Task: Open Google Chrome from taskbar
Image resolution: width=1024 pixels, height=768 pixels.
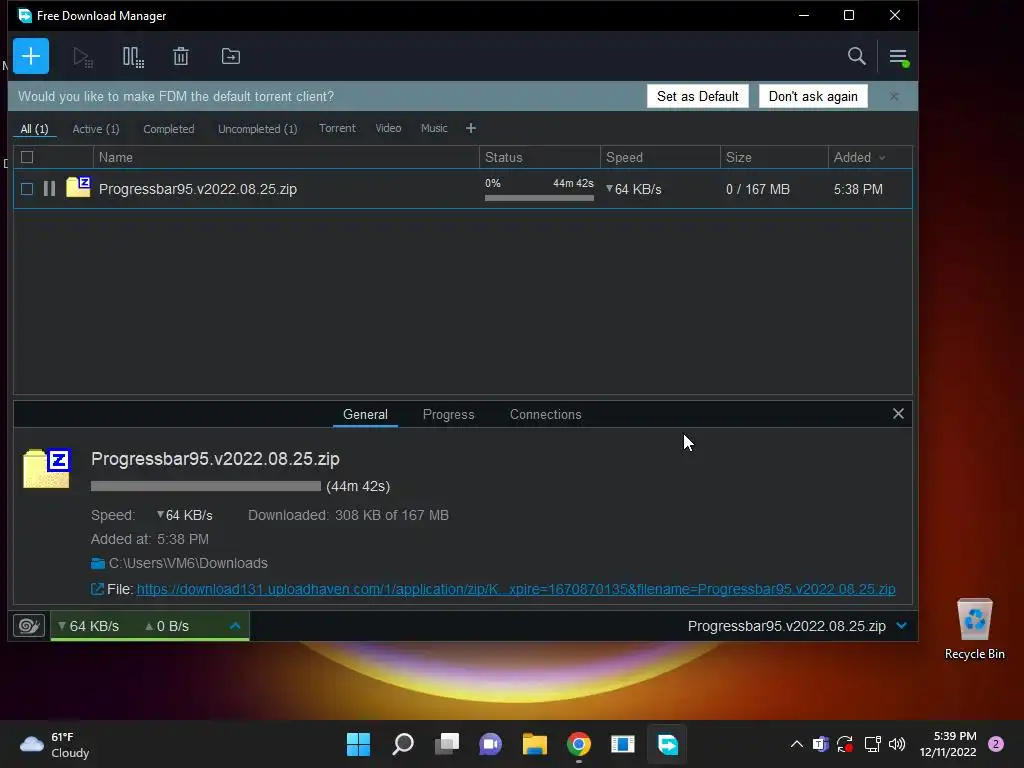Action: 579,744
